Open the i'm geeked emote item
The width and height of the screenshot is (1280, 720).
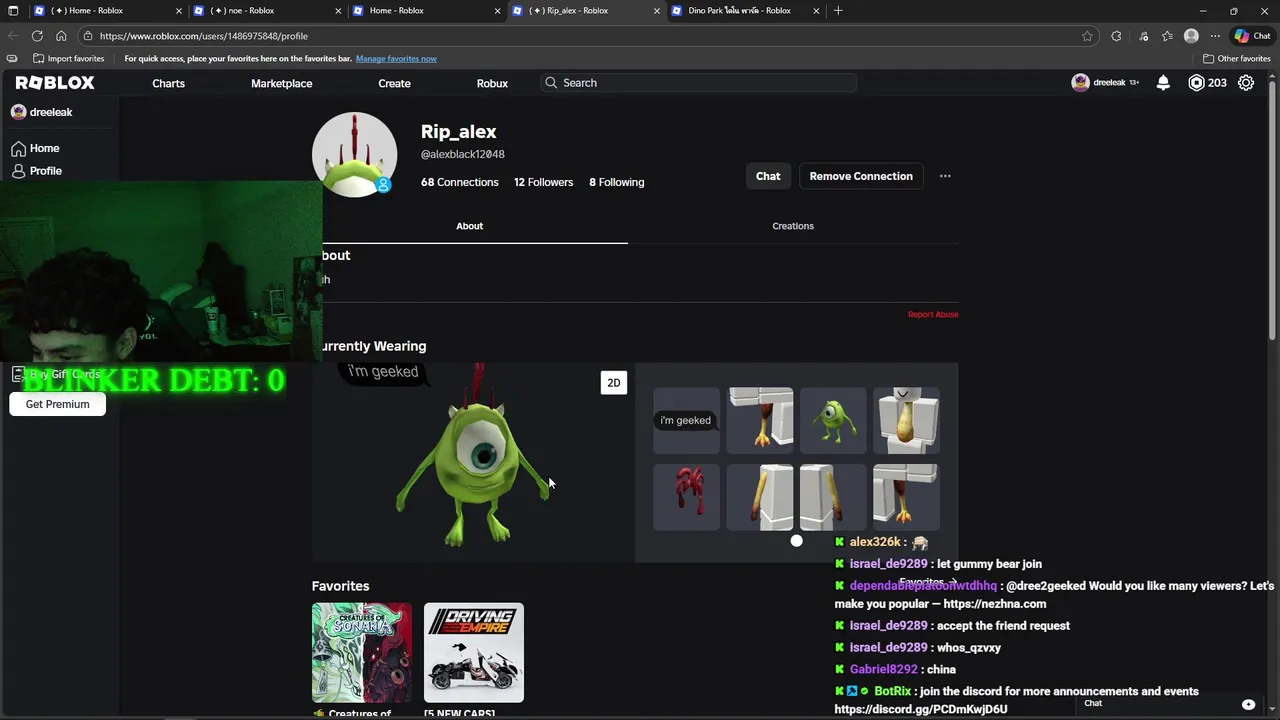tap(686, 421)
